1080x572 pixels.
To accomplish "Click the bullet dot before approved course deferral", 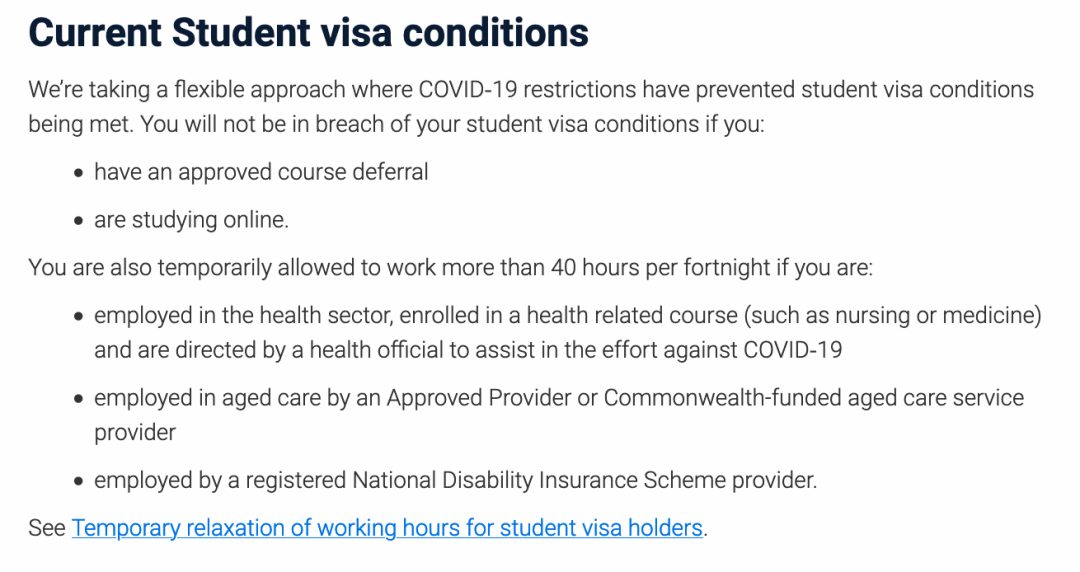I will pos(79,173).
